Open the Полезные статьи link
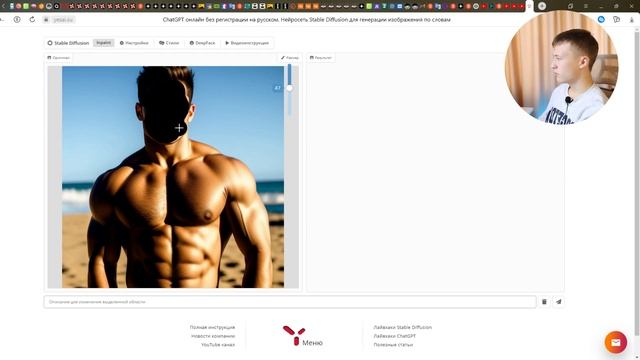Viewport: 640px width, 360px height. [x=393, y=344]
